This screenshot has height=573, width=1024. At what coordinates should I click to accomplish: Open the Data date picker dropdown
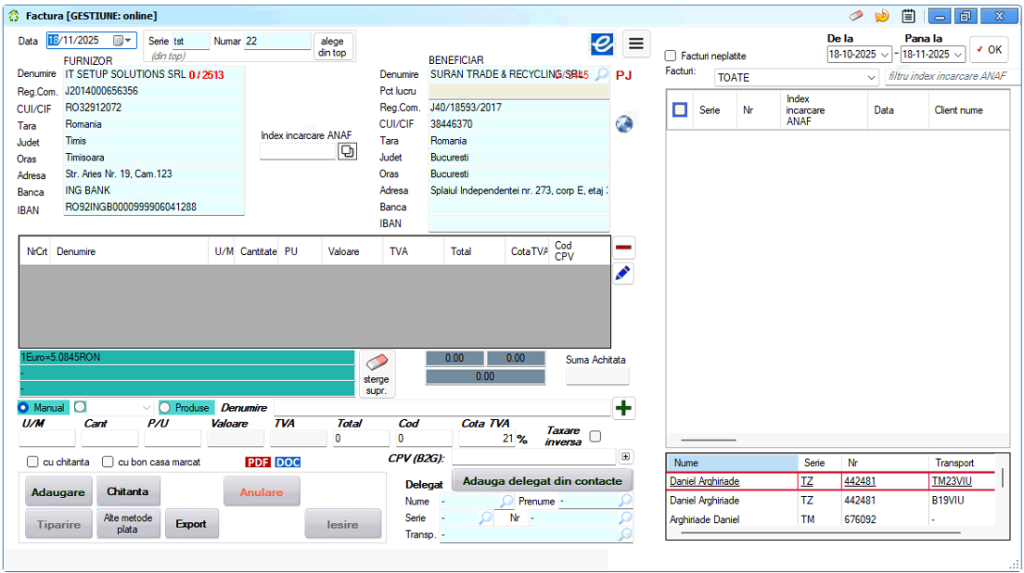click(123, 41)
